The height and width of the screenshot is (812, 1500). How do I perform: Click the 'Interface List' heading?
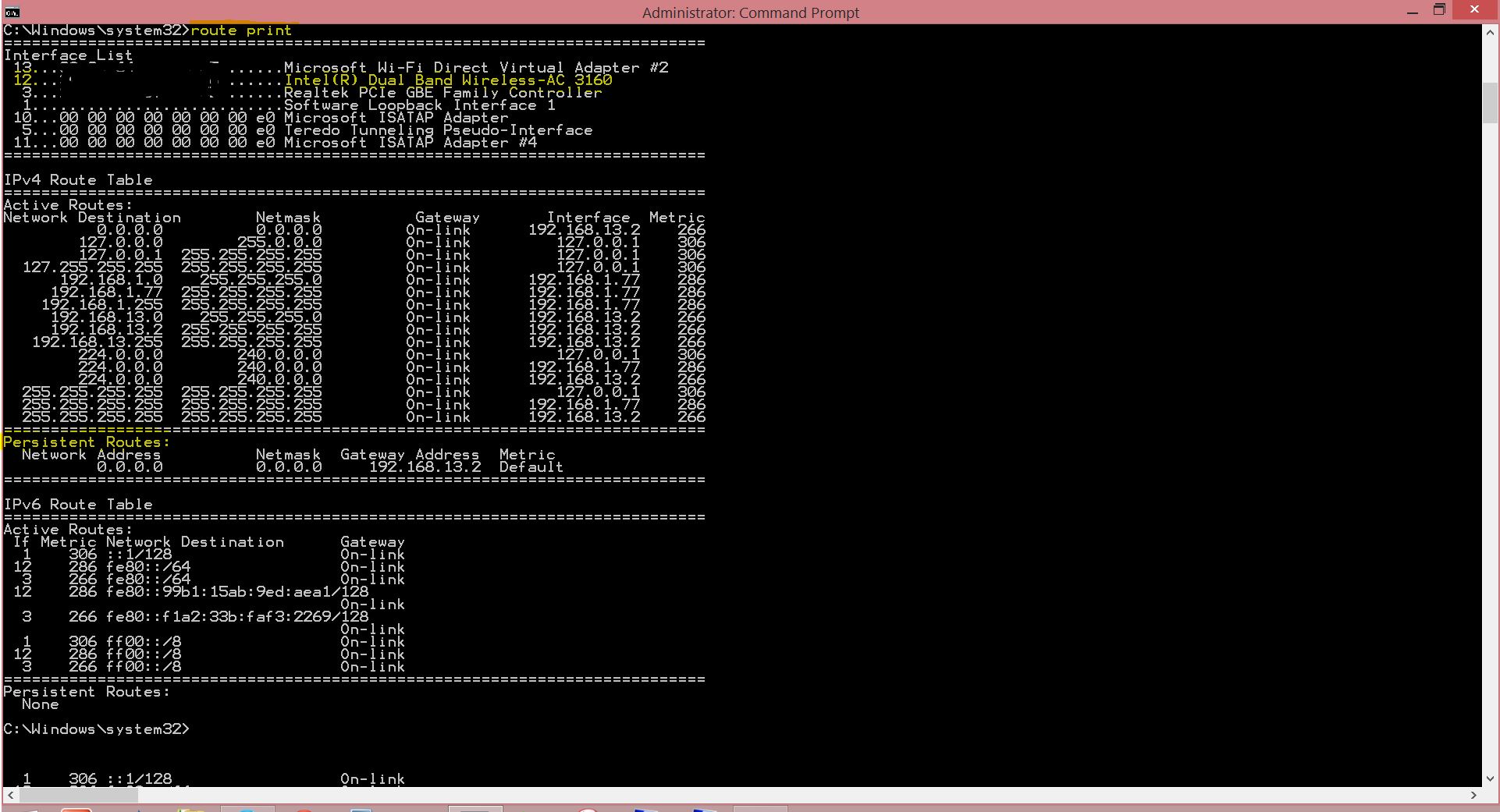coord(69,55)
